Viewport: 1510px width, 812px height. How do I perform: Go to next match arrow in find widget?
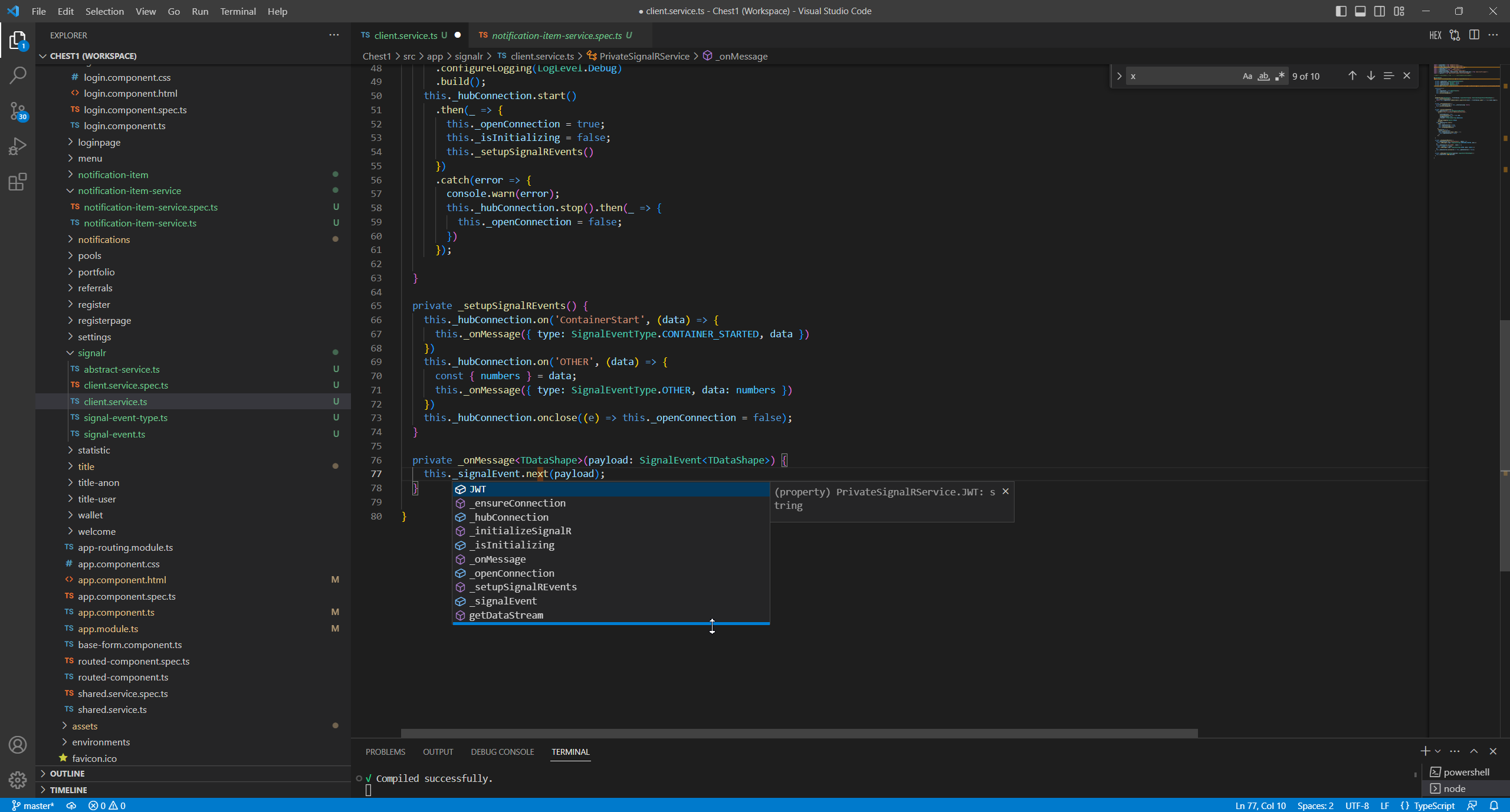1371,76
